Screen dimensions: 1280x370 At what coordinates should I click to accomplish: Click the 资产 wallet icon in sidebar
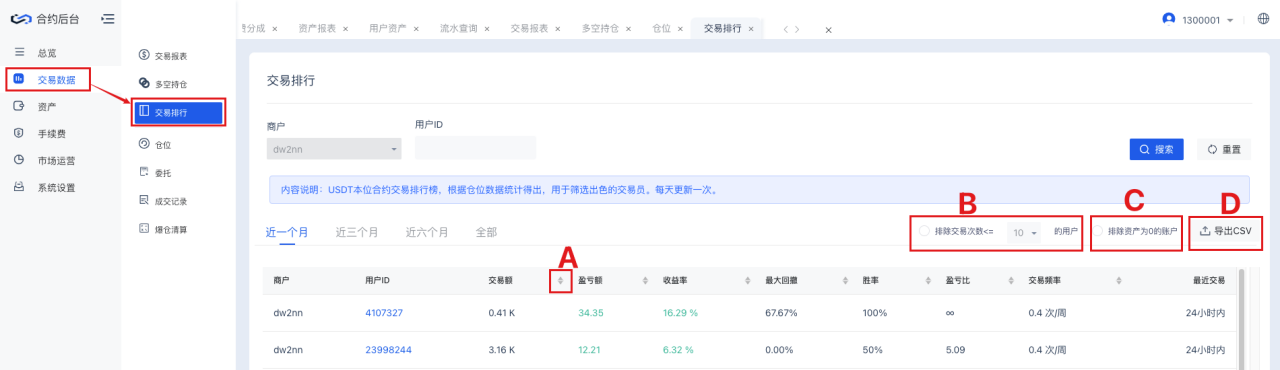point(19,105)
